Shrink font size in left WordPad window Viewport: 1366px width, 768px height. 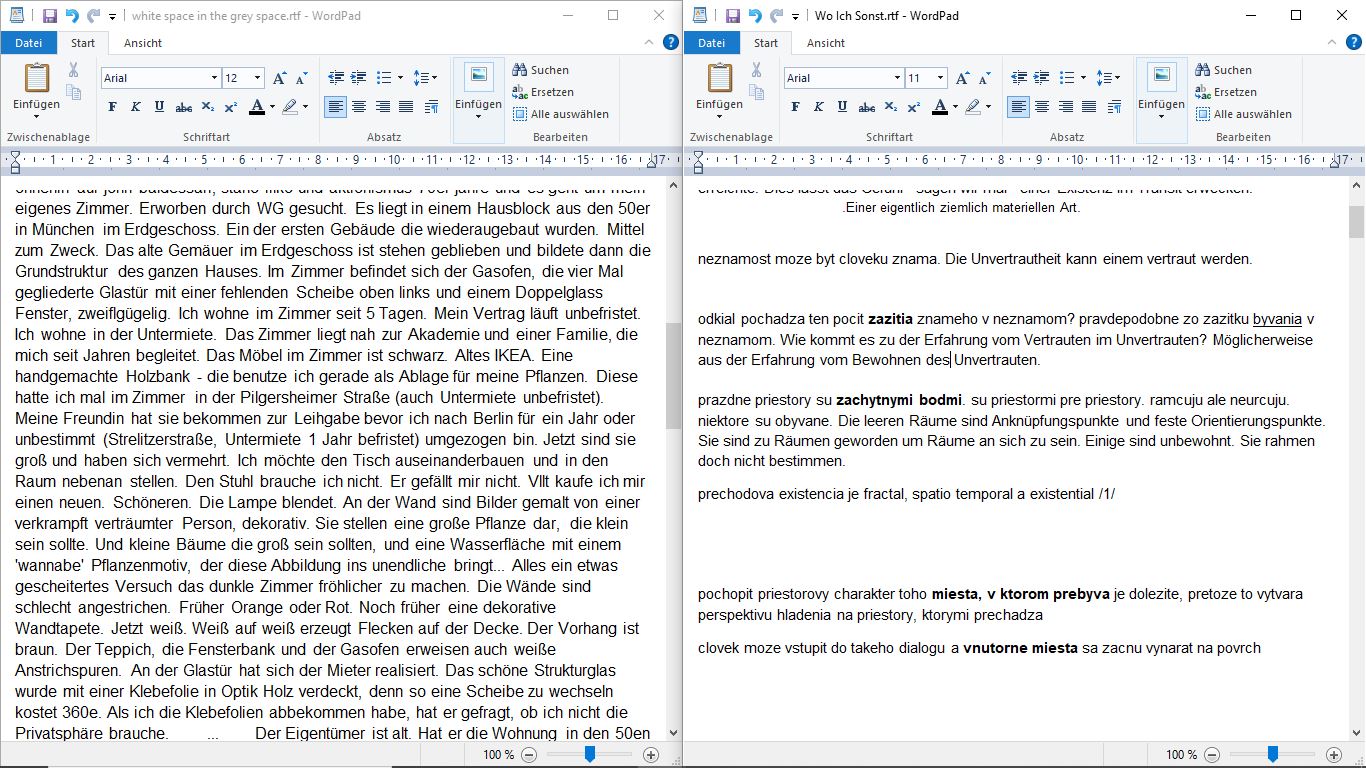coord(300,78)
